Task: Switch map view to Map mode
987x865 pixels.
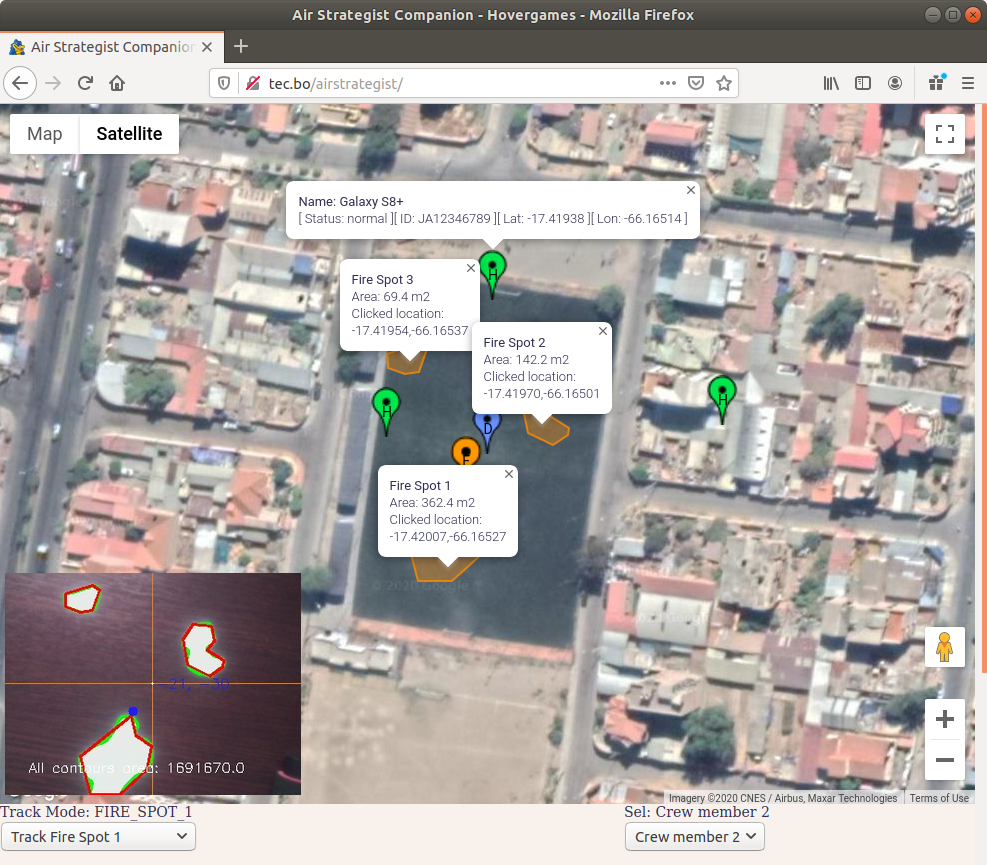Action: tap(45, 133)
